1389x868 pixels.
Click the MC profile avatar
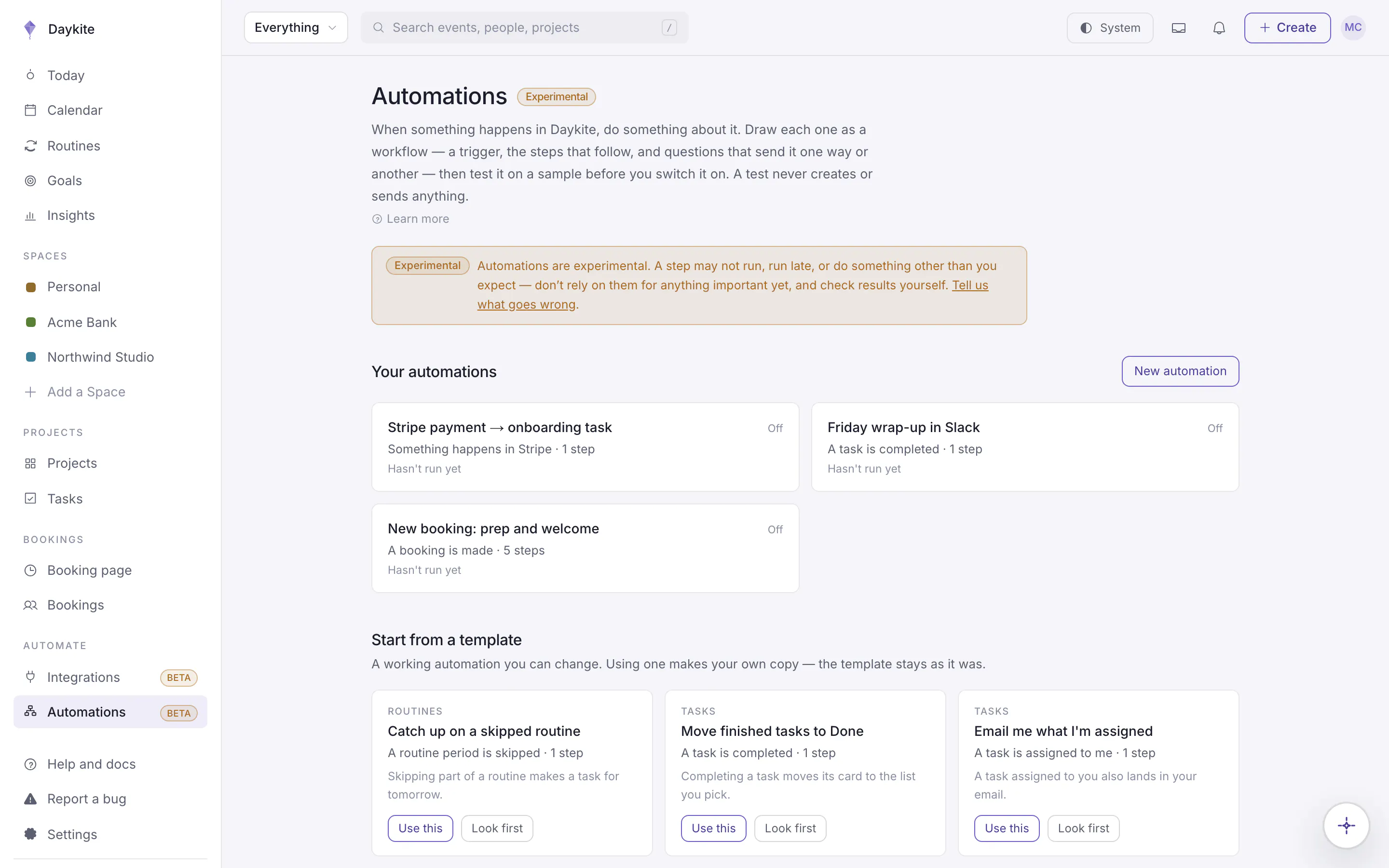point(1353,27)
